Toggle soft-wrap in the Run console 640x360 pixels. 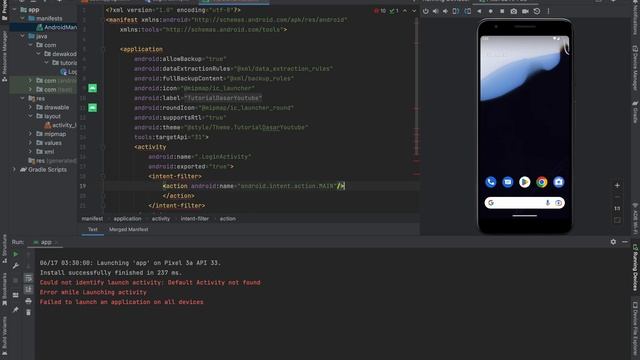(x=28, y=278)
